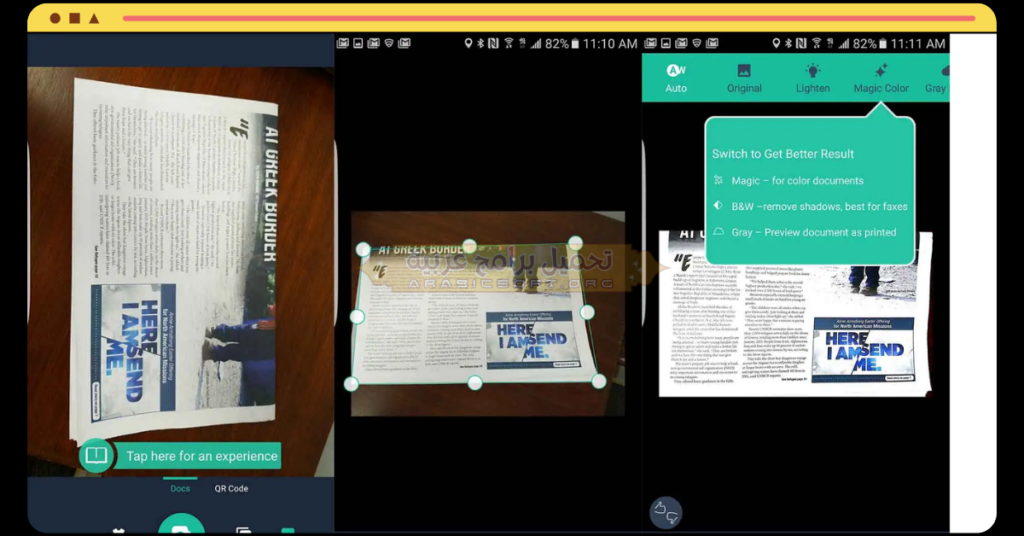Screen dimensions: 1024x536
Task: Select the left-middle crop edge handle
Action: click(357, 317)
